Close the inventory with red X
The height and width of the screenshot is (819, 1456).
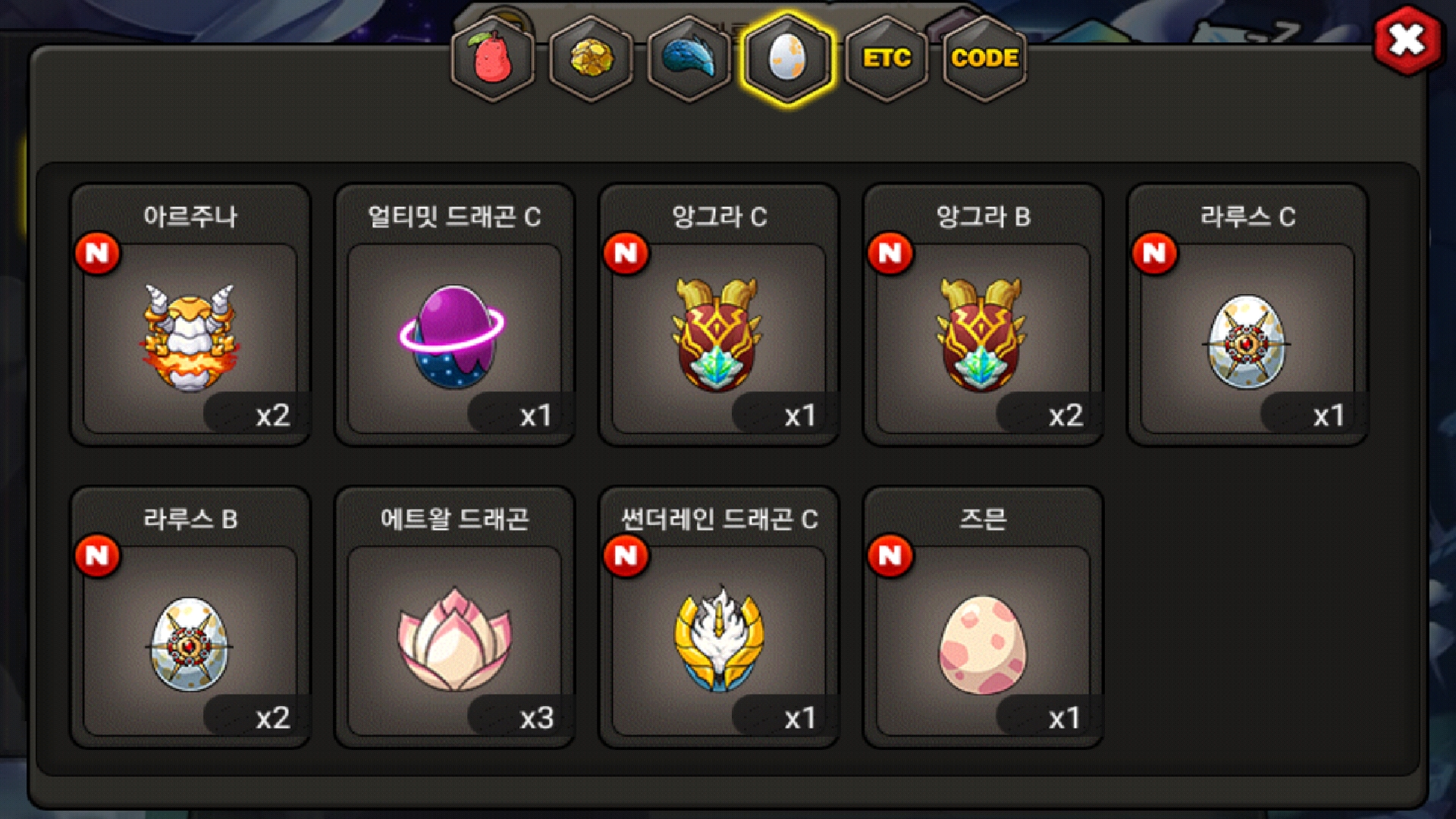(1407, 40)
